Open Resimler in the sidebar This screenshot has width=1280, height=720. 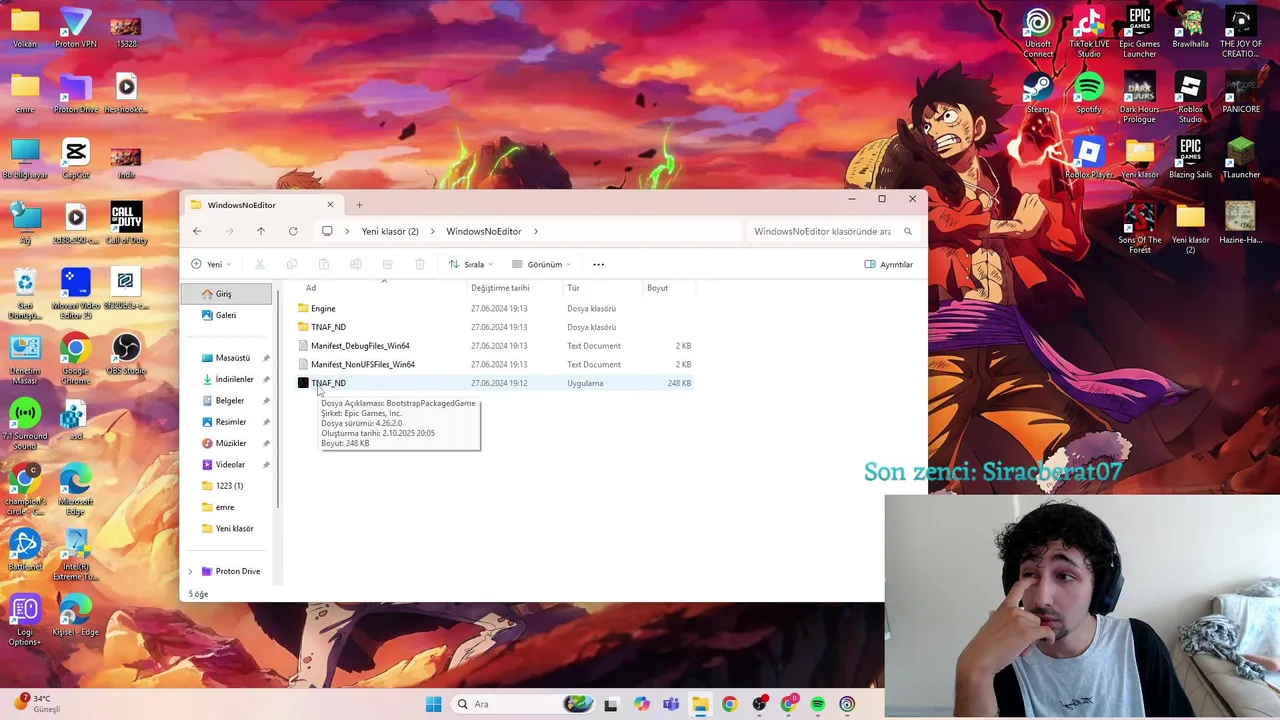[231, 422]
